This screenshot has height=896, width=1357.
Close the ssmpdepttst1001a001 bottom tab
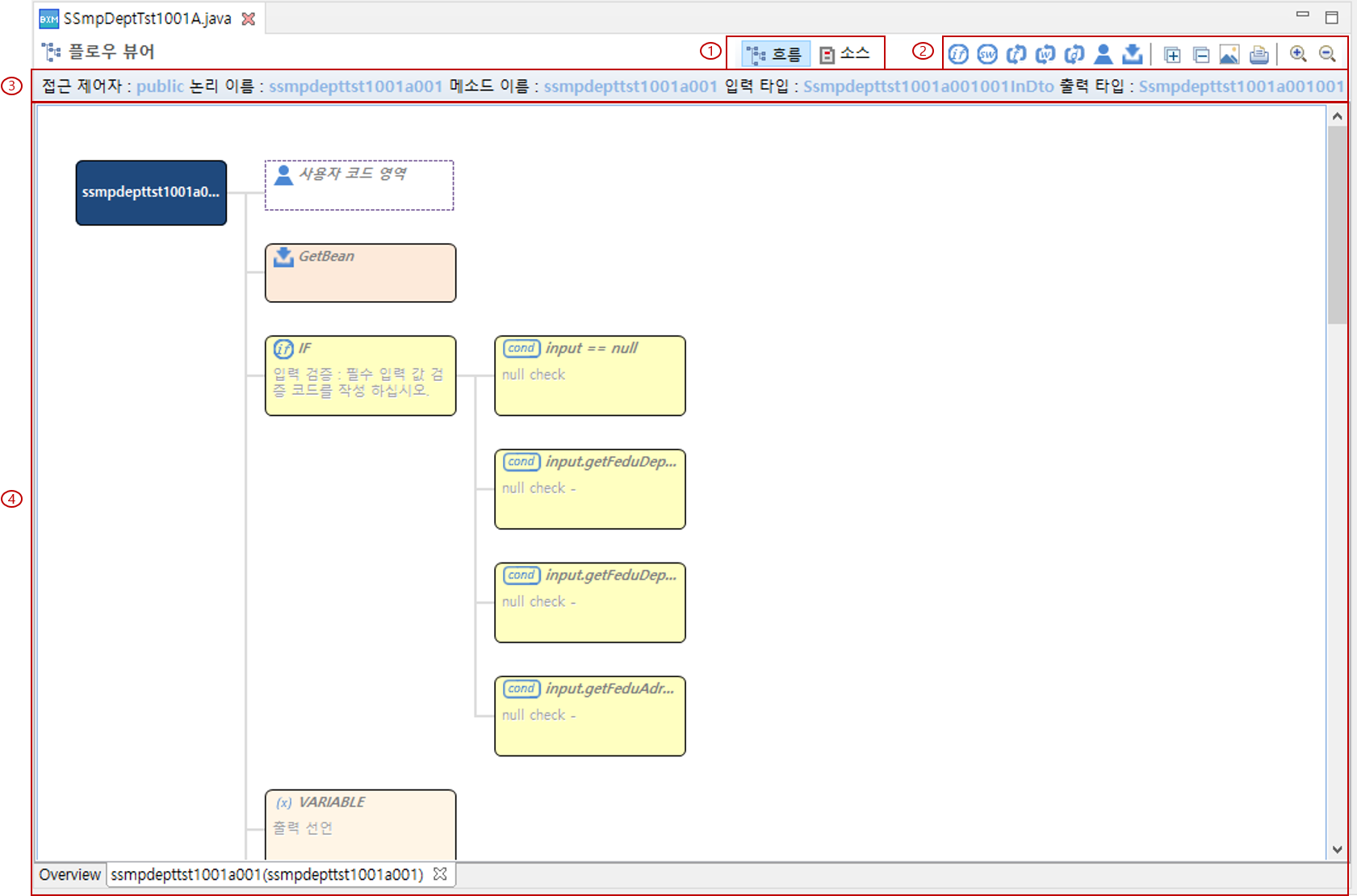pyautogui.click(x=440, y=874)
